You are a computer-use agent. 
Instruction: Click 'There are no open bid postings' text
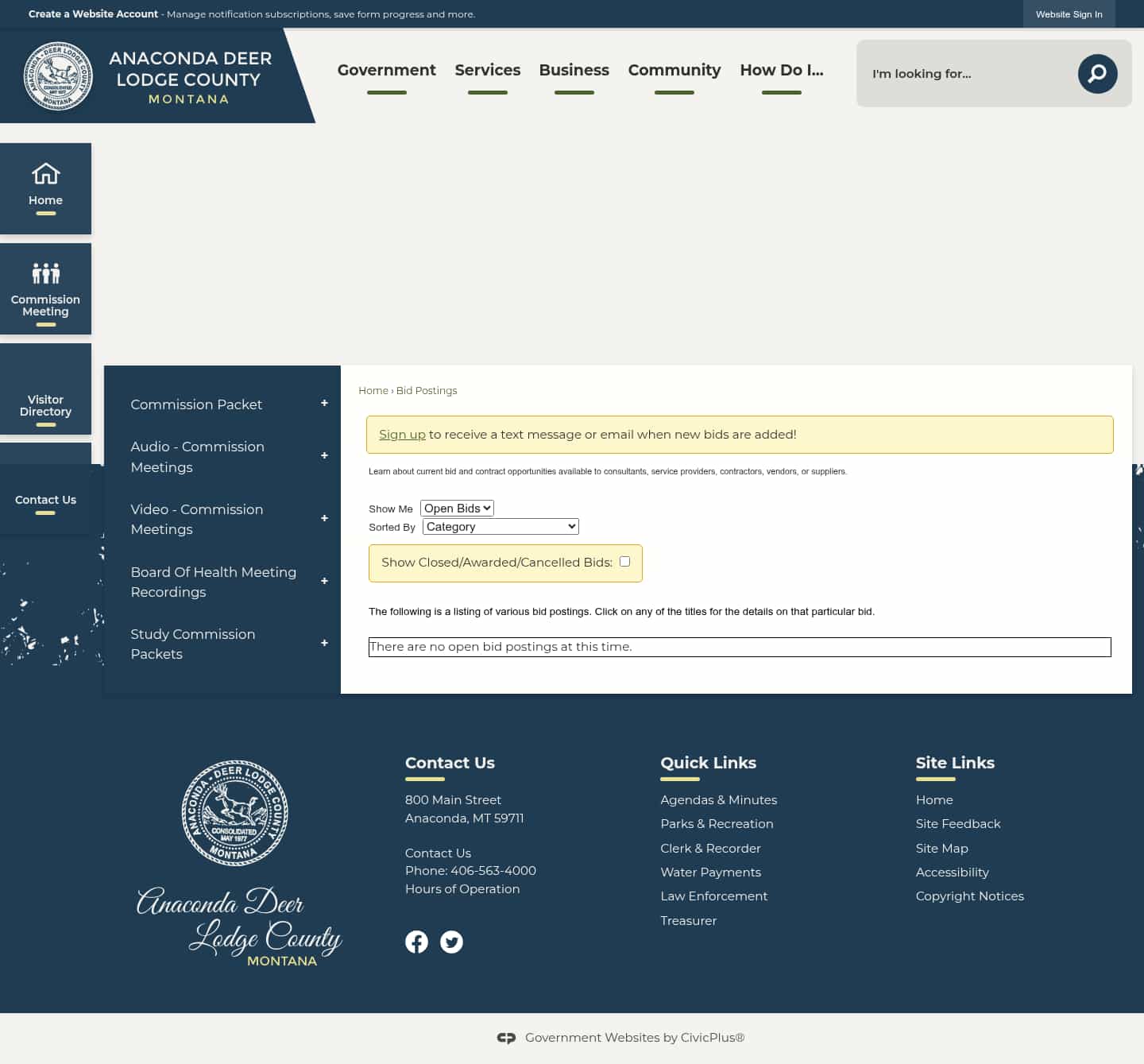pos(501,647)
